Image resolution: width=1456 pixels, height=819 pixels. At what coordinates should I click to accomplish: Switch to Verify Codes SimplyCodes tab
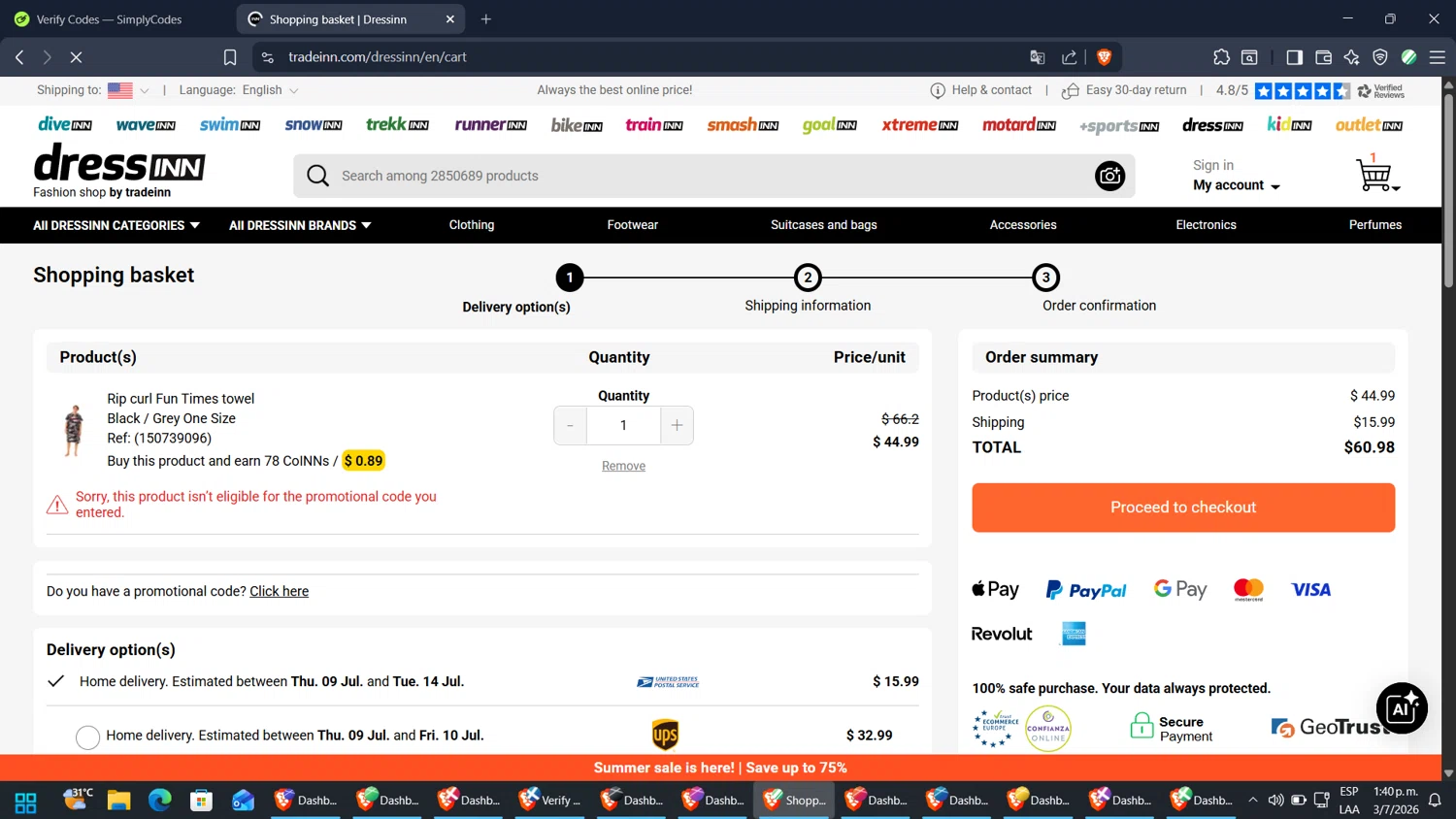click(109, 19)
